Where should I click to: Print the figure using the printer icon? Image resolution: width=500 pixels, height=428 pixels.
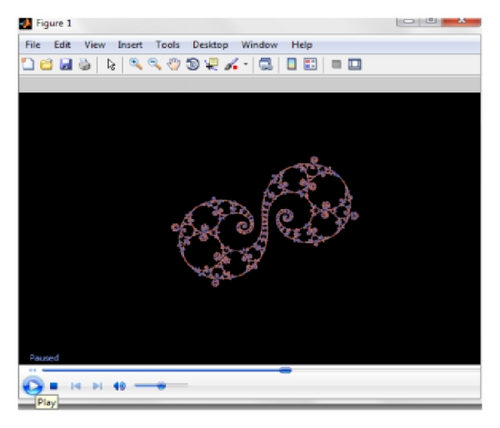[85, 64]
